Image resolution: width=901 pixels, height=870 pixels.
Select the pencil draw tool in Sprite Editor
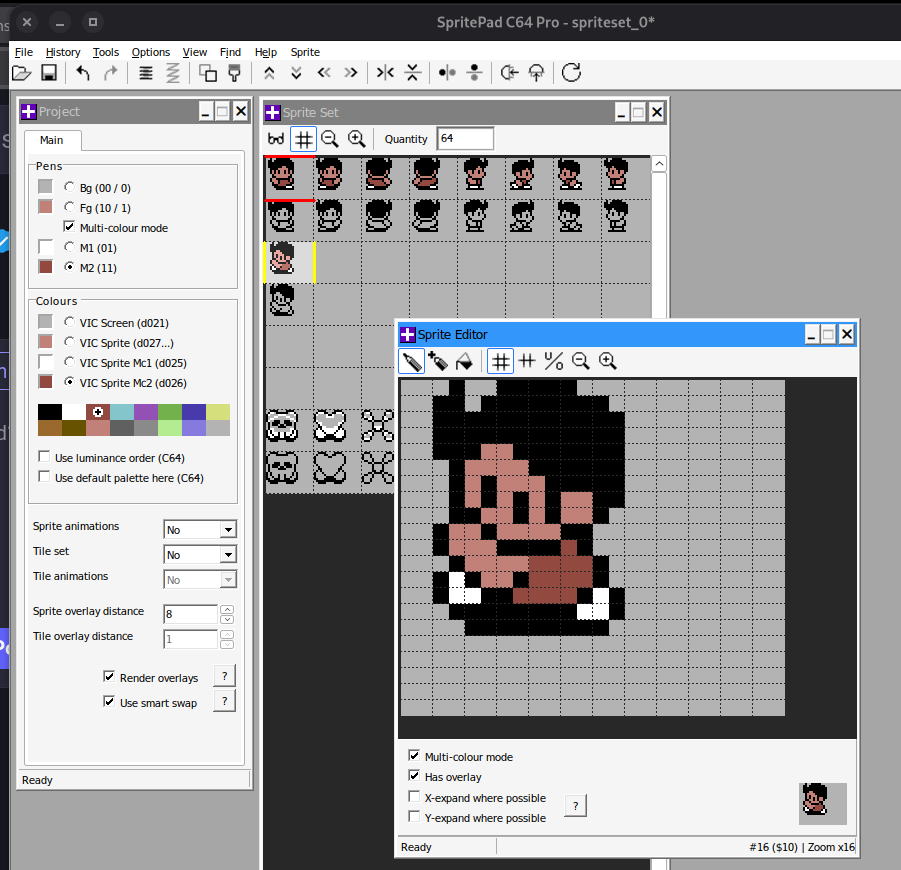pyautogui.click(x=411, y=361)
